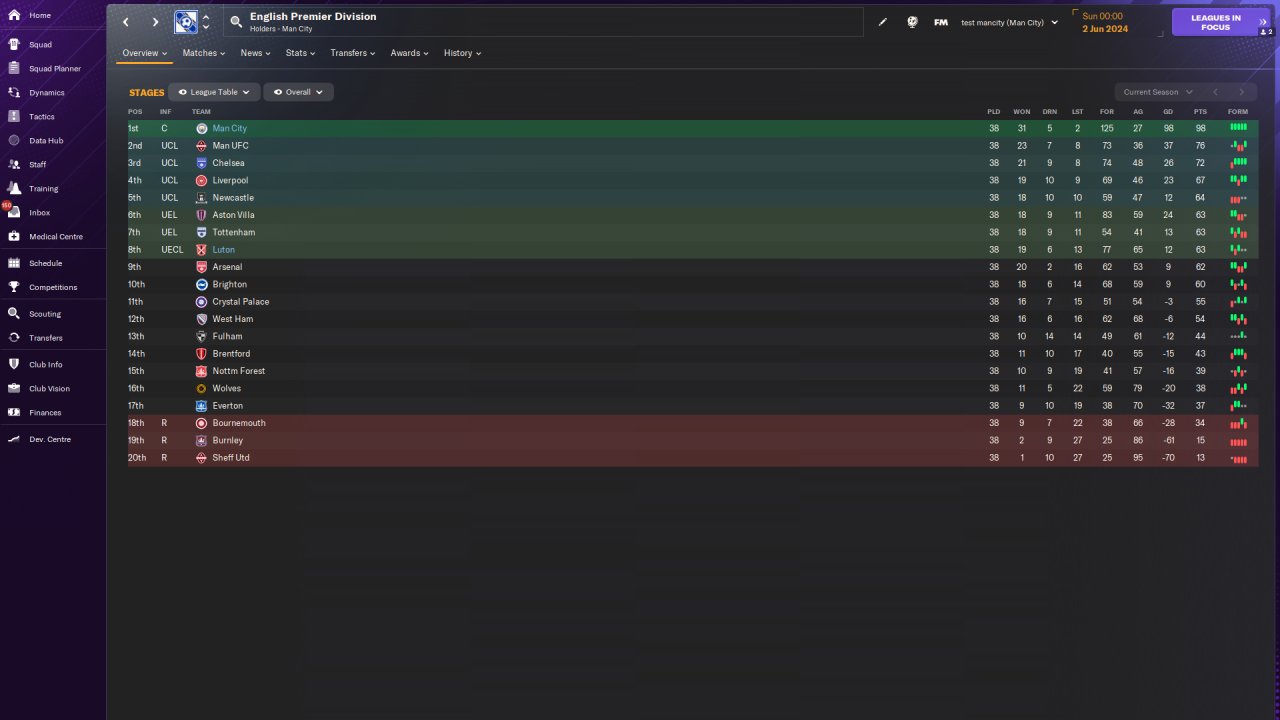Open the Medical Centre sidebar icon

(x=14, y=236)
